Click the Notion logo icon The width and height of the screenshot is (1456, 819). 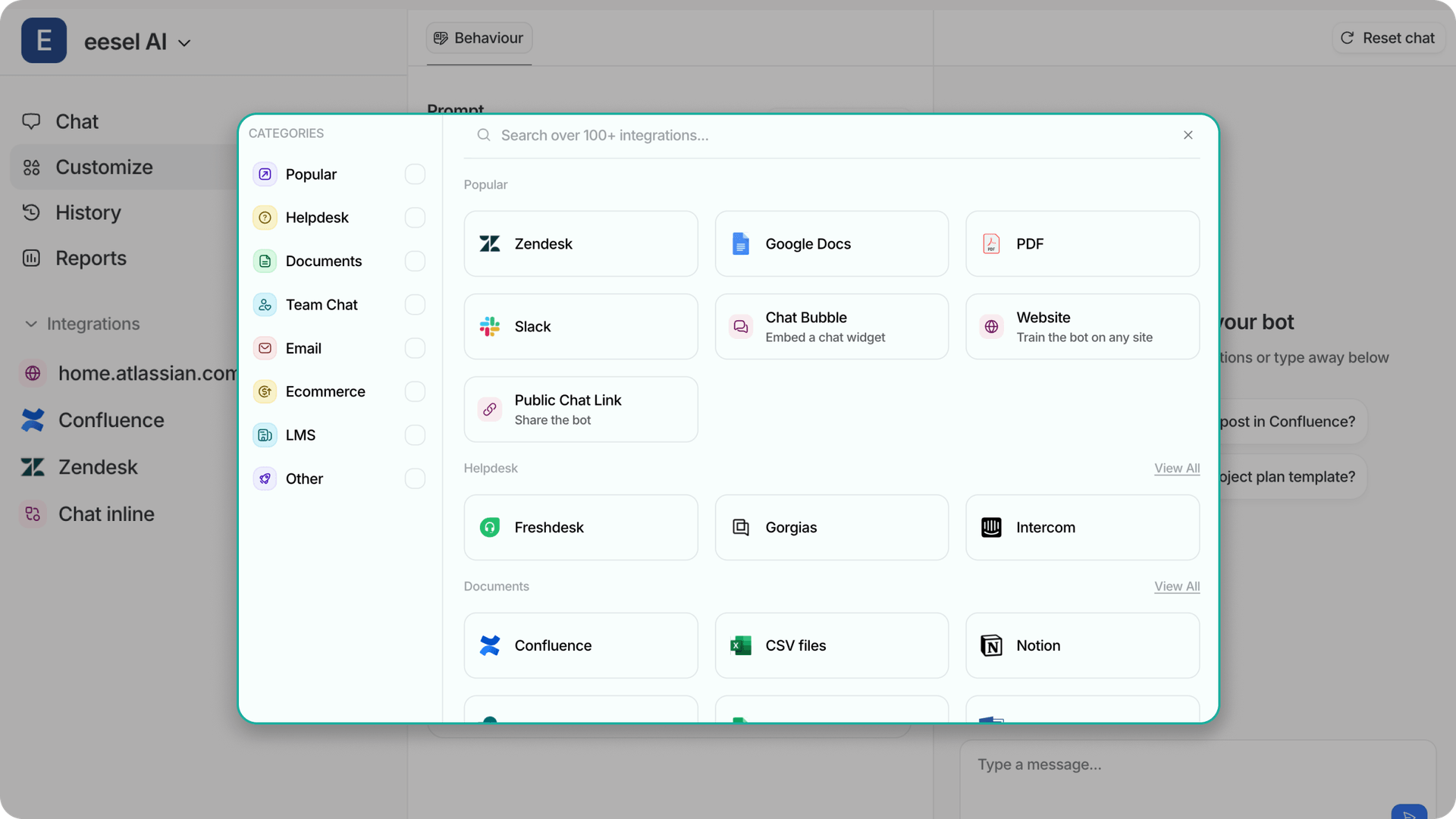pos(991,645)
